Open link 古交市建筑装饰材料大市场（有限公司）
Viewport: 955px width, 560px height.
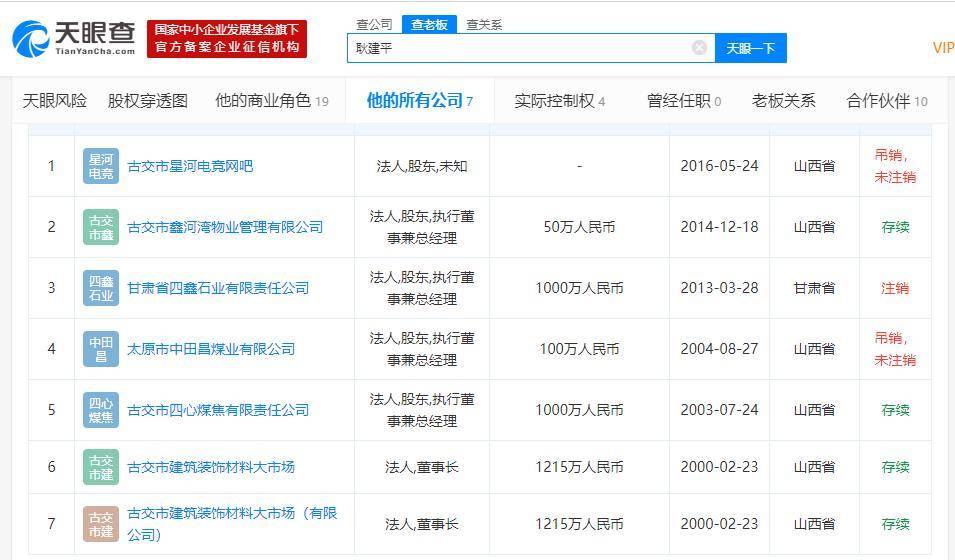coord(232,524)
